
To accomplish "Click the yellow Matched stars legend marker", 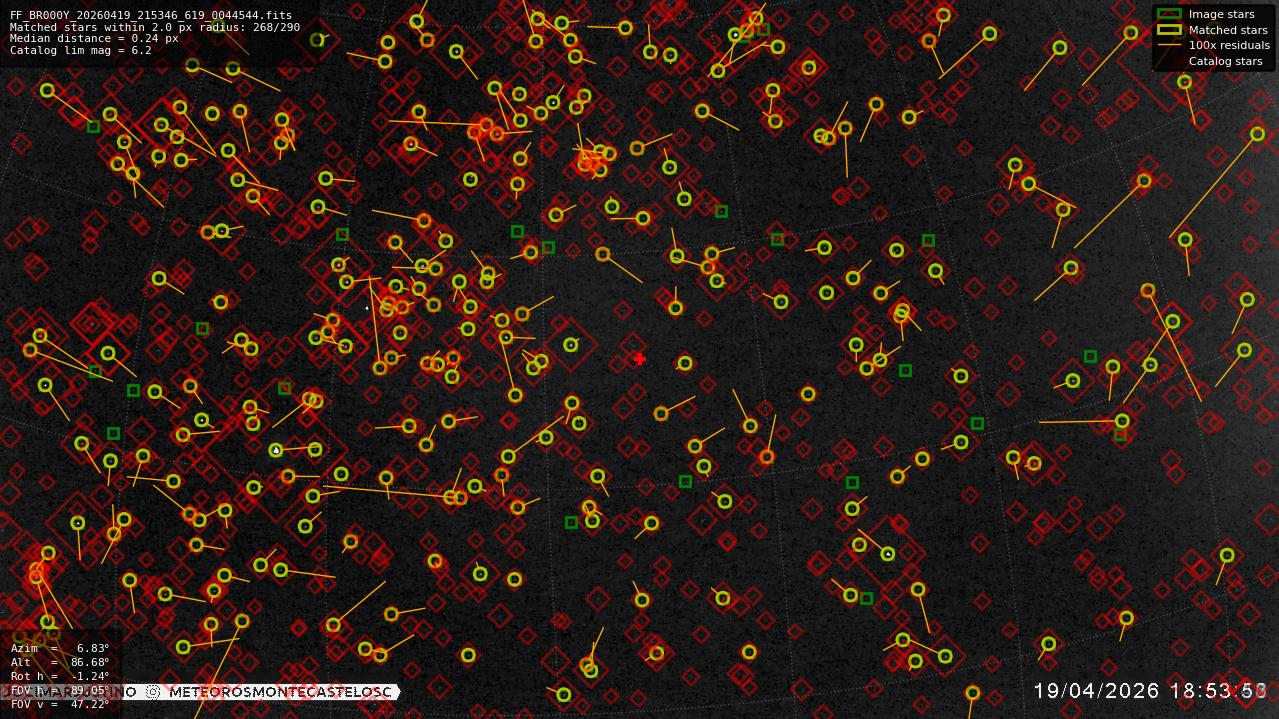I will [1169, 30].
